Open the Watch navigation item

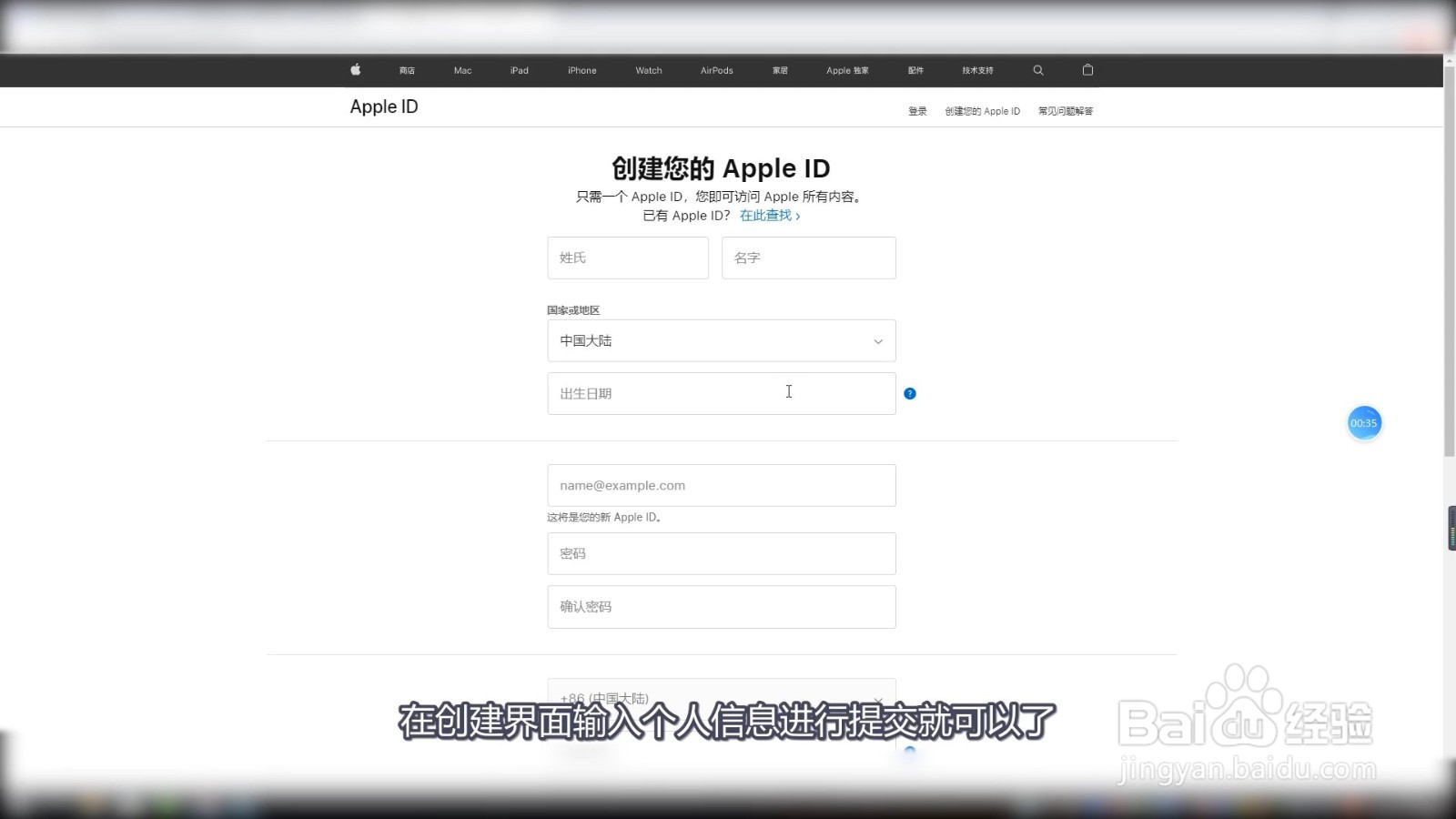[649, 71]
